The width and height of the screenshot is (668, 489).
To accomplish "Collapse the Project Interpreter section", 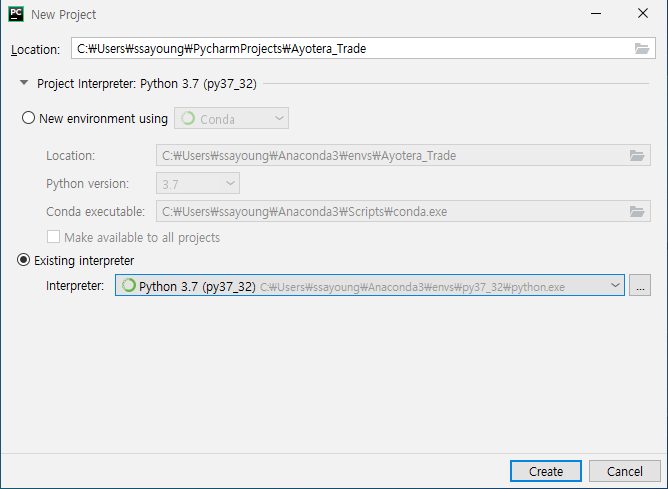I will (24, 83).
